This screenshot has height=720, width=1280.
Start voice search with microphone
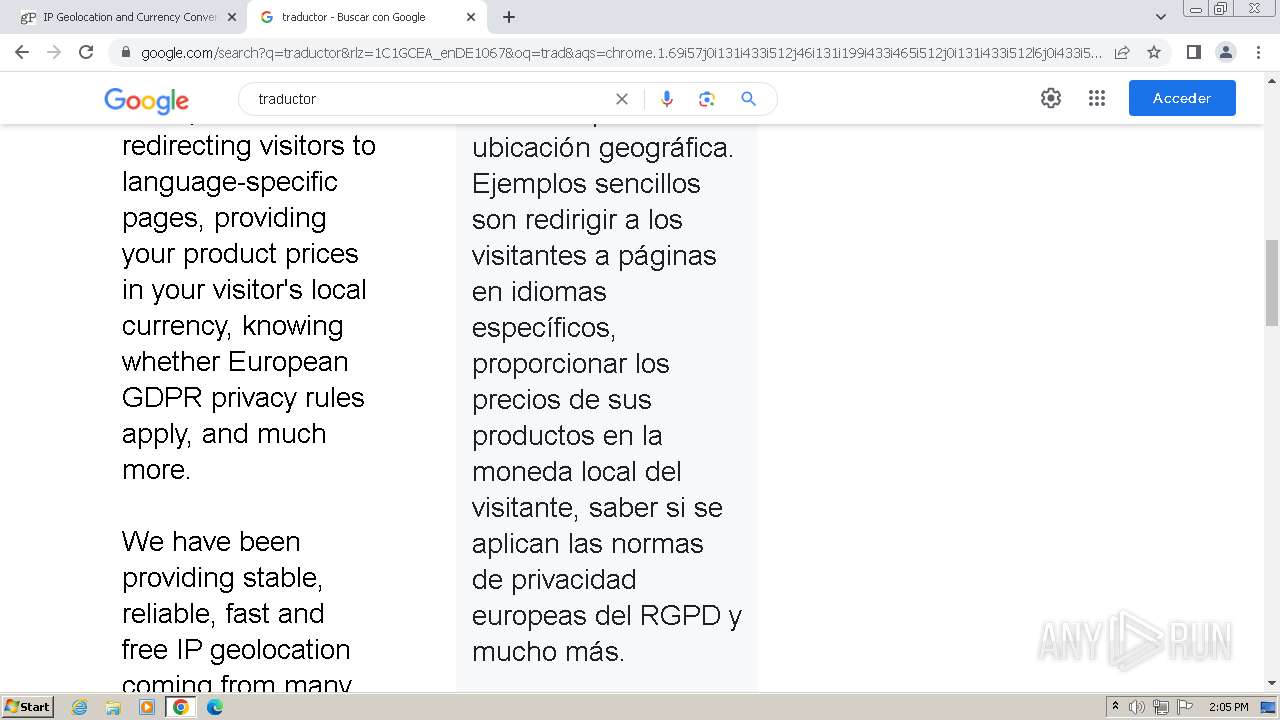point(667,99)
